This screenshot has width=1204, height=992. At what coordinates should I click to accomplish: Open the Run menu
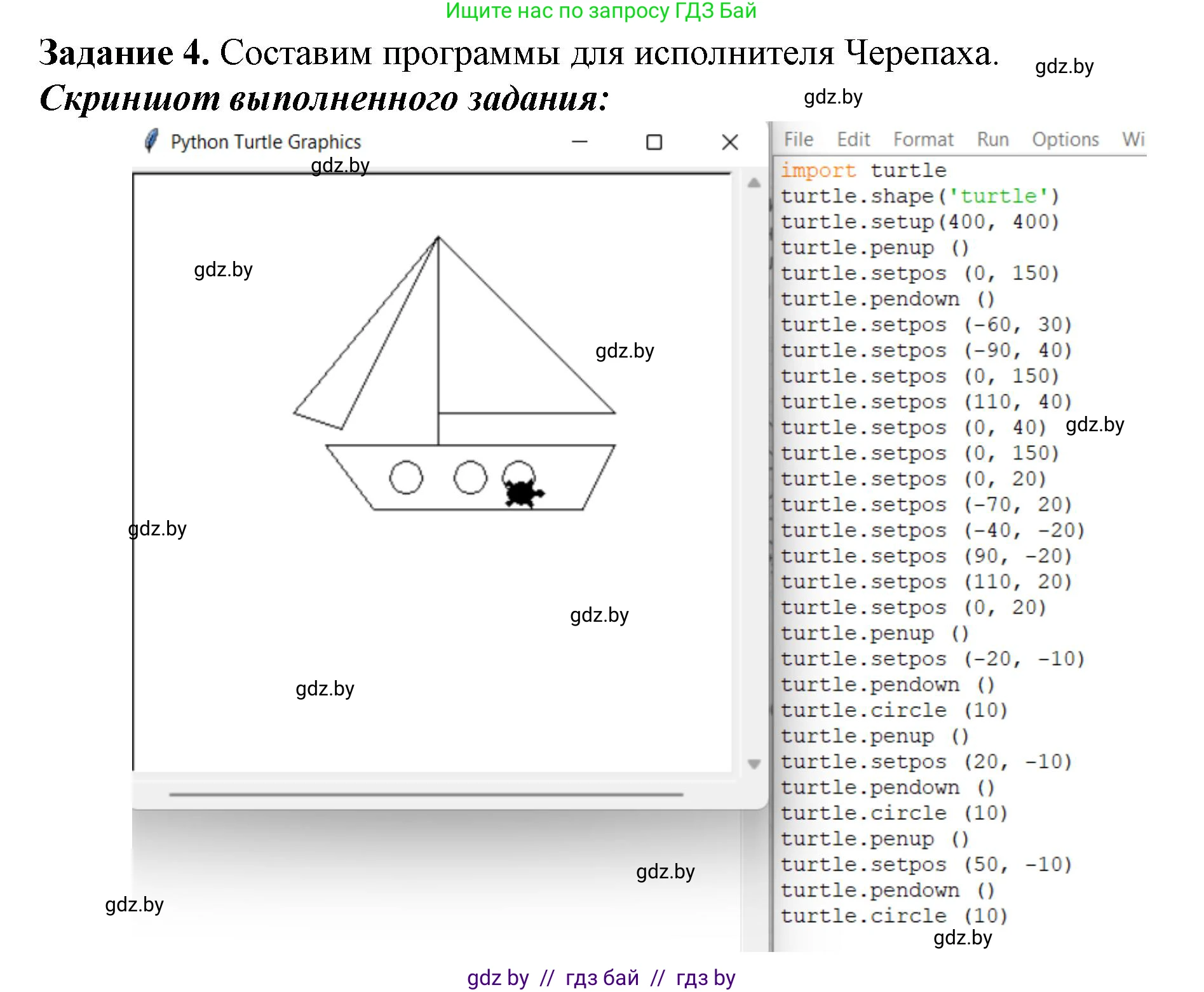(992, 139)
